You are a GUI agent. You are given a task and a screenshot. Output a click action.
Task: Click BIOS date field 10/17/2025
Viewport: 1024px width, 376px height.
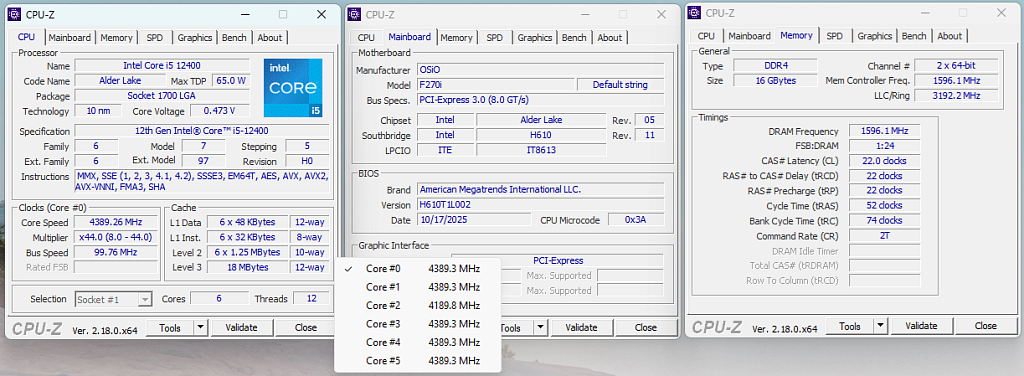[x=475, y=220]
